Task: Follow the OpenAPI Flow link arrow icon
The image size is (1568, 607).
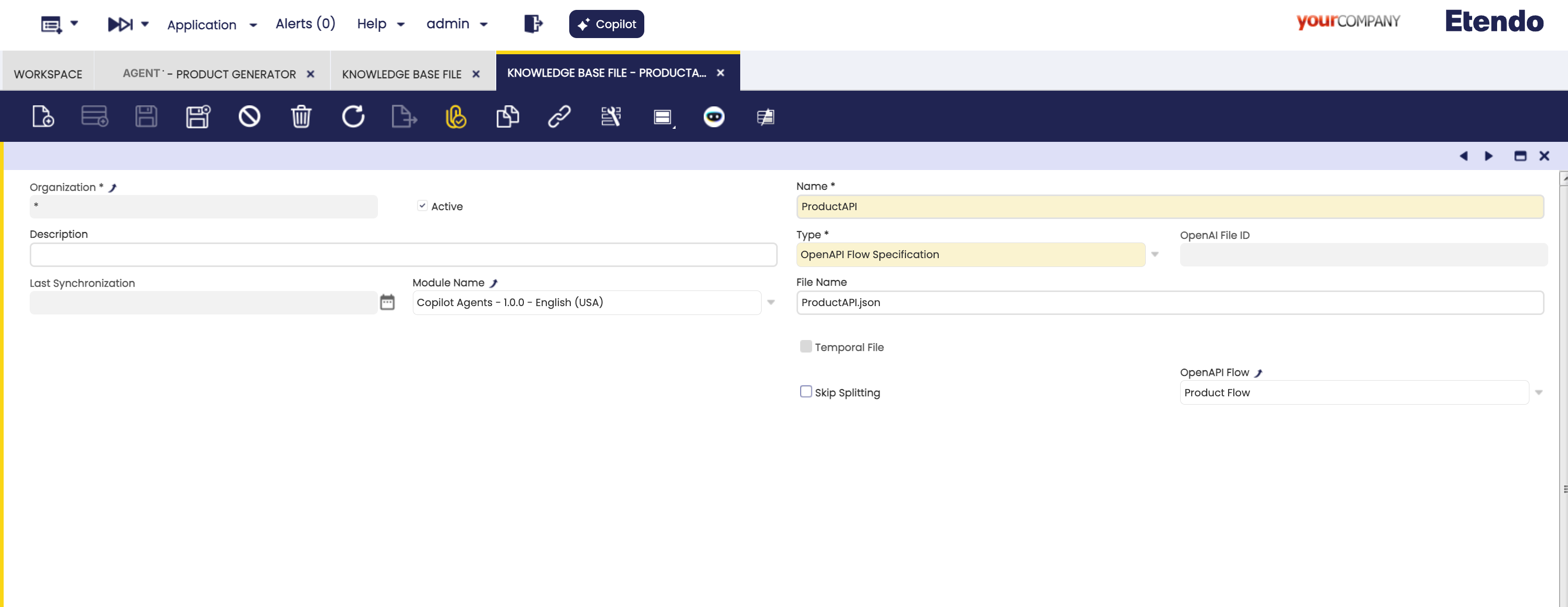Action: pyautogui.click(x=1259, y=373)
